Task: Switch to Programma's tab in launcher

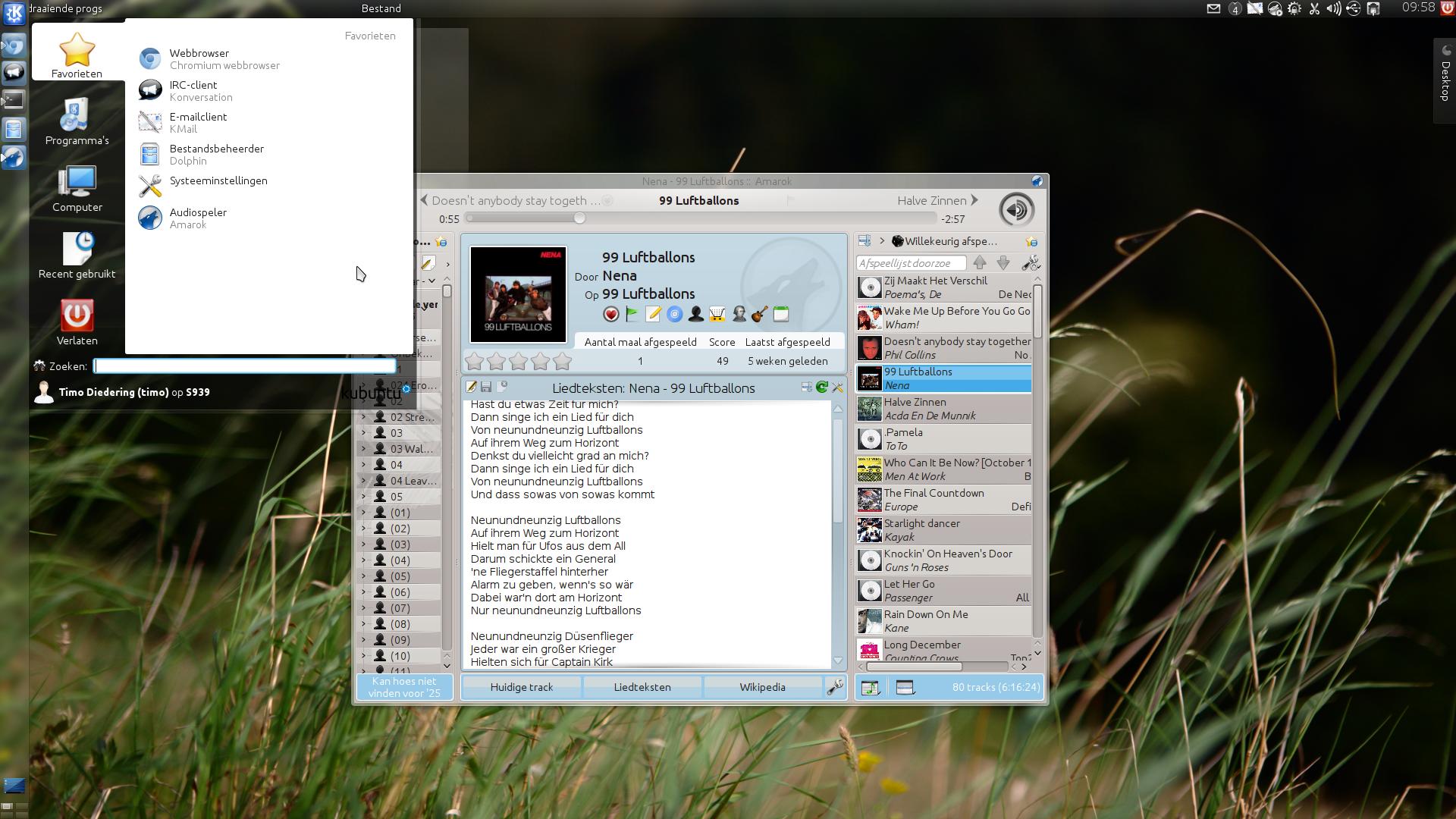Action: tap(77, 121)
